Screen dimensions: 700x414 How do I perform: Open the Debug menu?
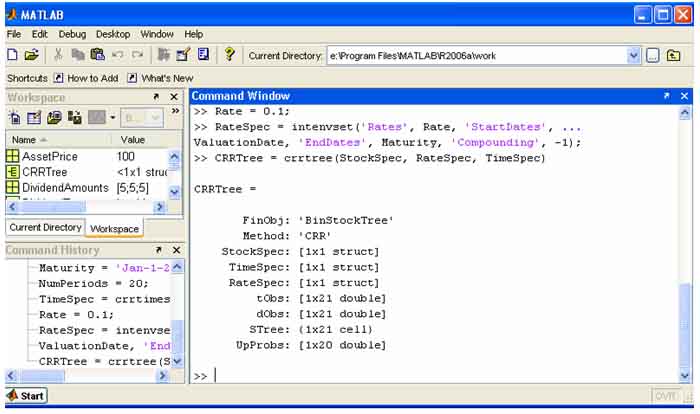tap(72, 34)
